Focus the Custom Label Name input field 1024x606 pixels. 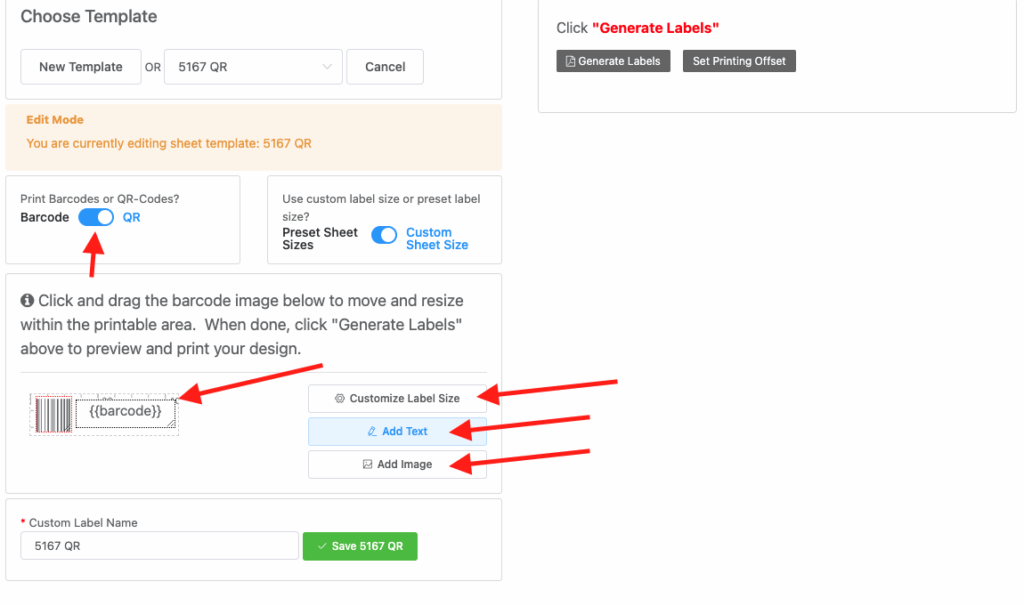click(159, 546)
